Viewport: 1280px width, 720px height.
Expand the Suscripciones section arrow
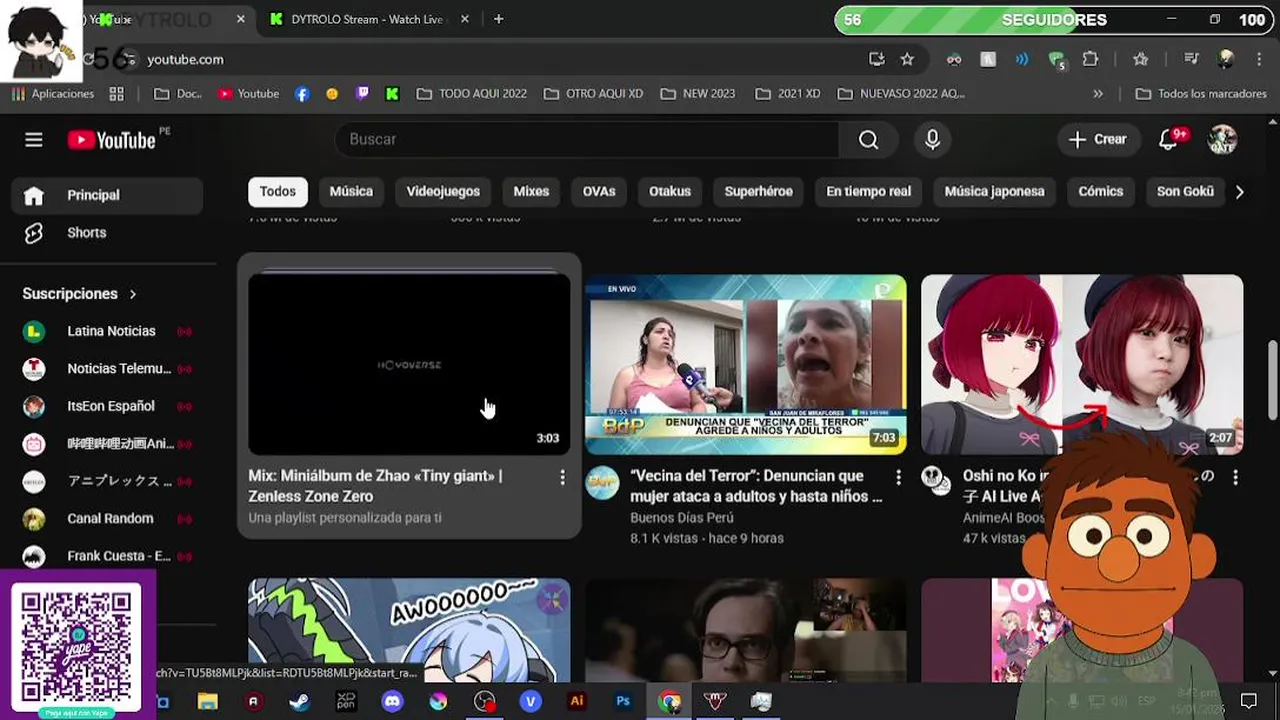(132, 294)
